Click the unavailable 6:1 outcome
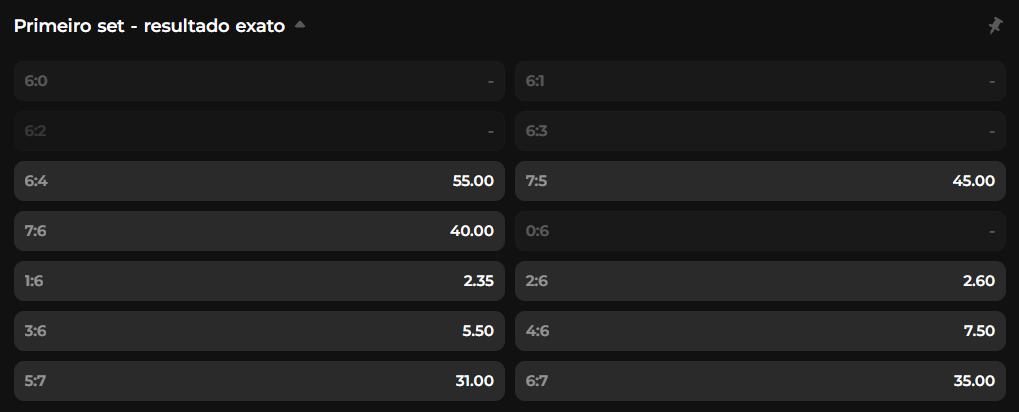The height and width of the screenshot is (412, 1019). point(760,81)
